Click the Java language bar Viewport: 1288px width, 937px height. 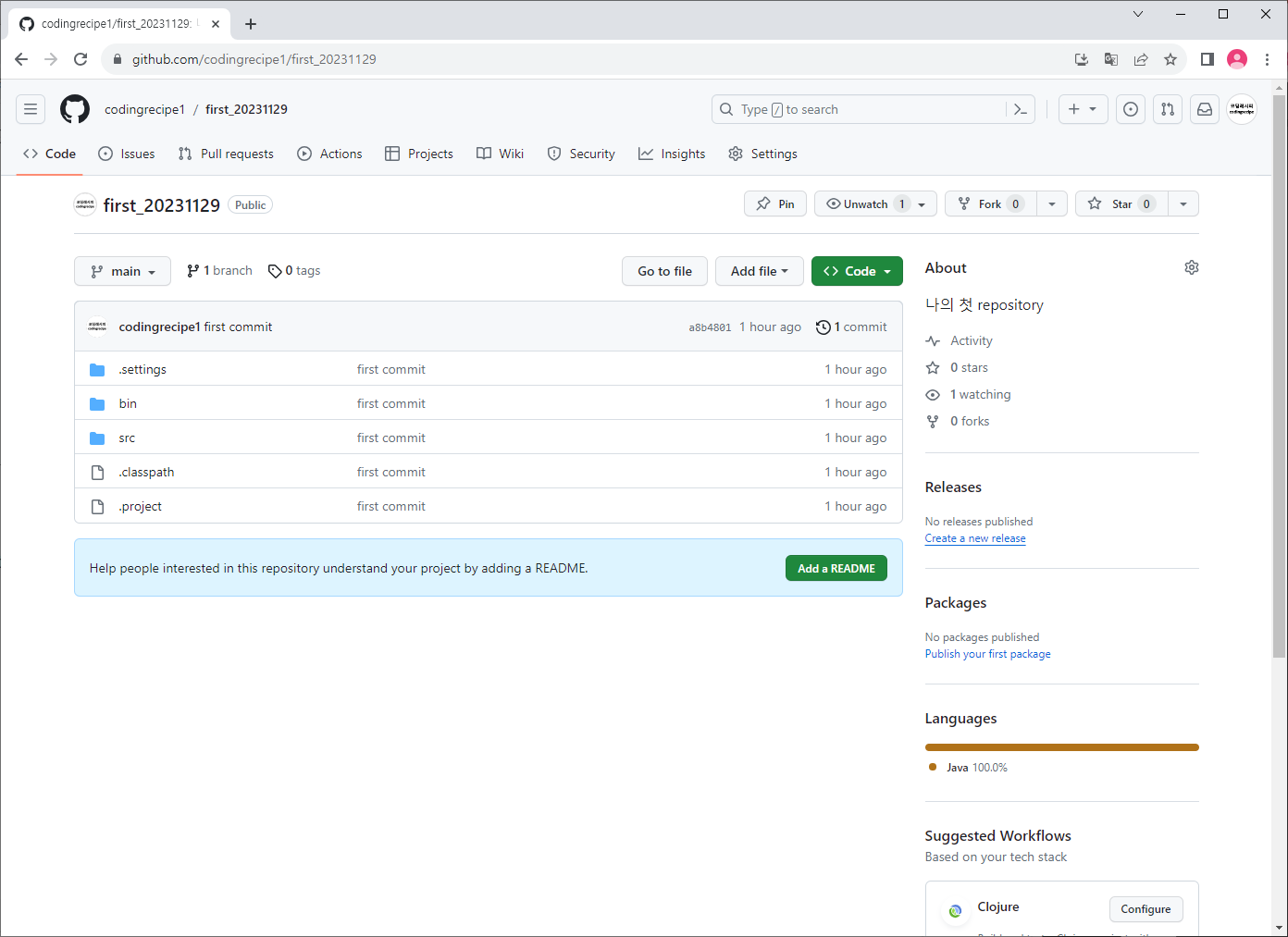[x=1062, y=747]
